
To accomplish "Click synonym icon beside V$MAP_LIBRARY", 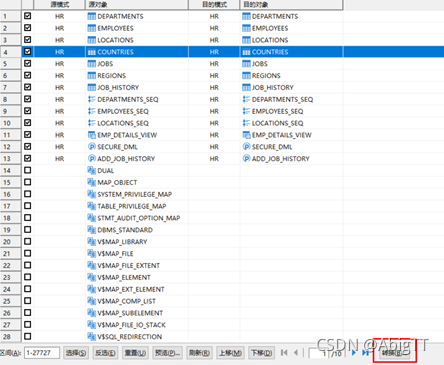I will click(91, 242).
